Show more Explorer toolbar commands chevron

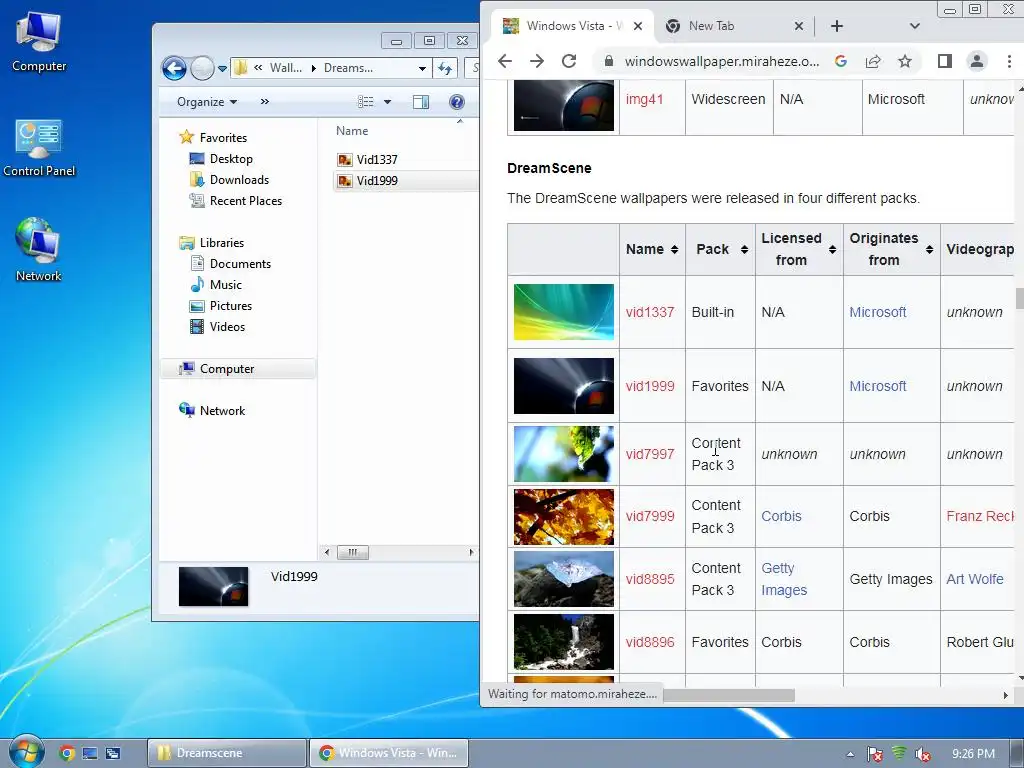[x=264, y=102]
